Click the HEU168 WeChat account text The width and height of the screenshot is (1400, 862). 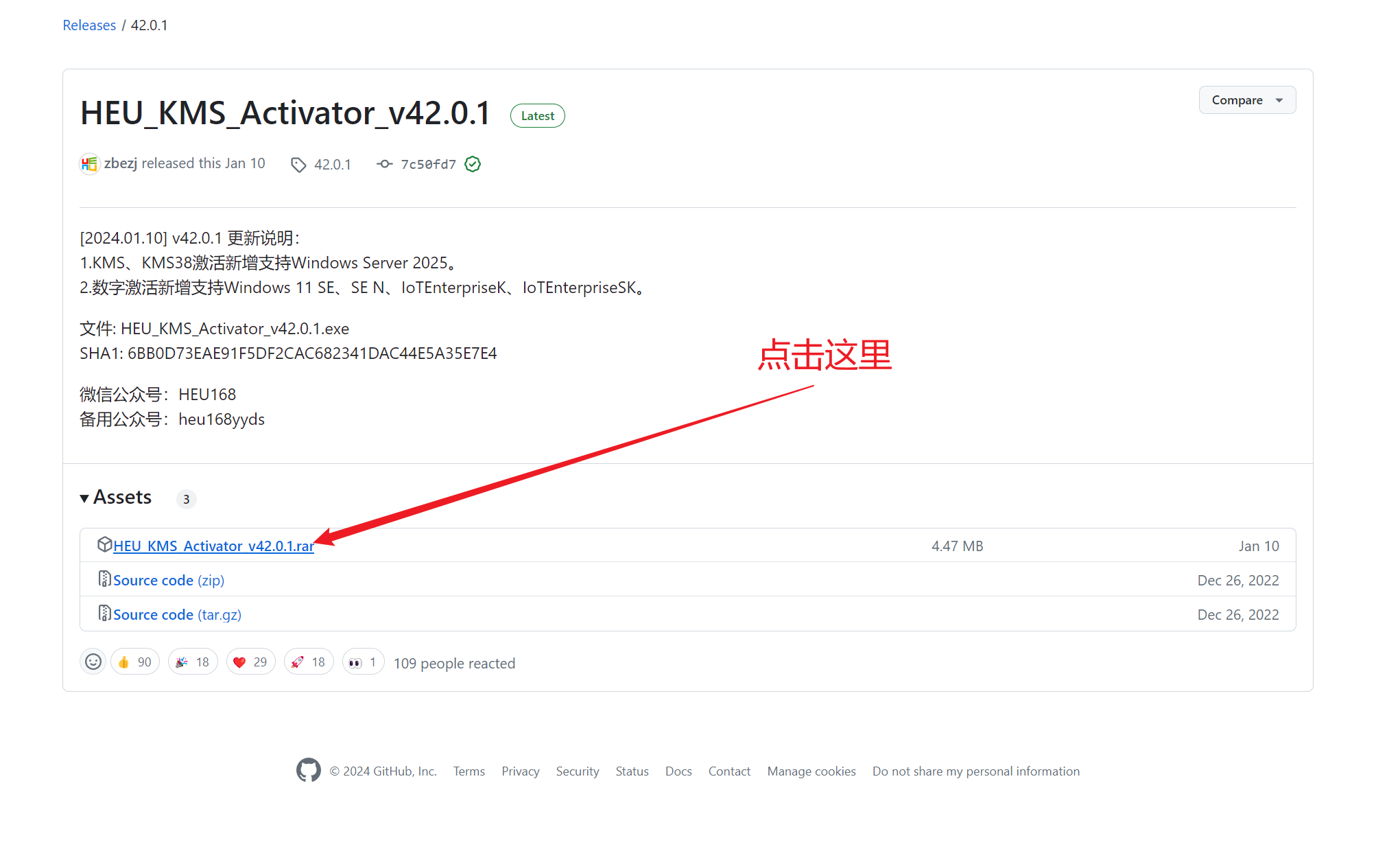click(x=207, y=395)
